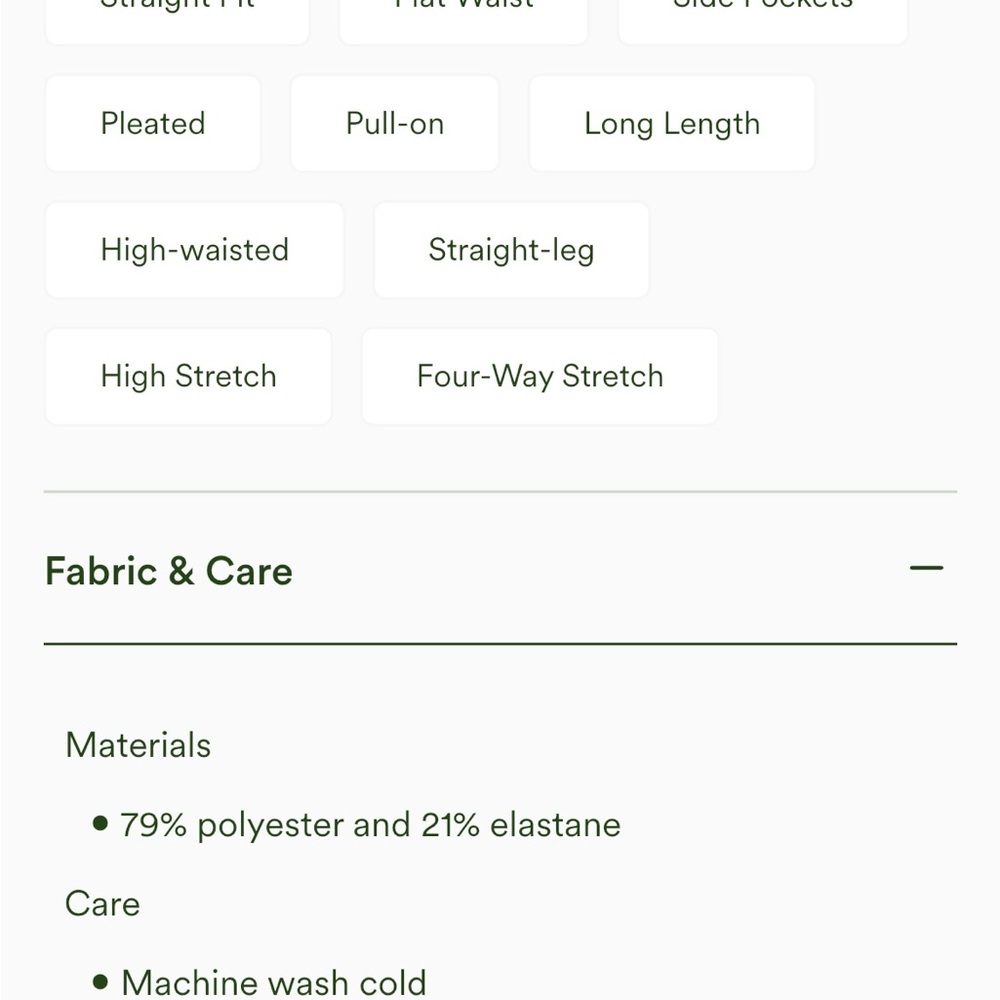Click the divider line below Fabric & Care
The image size is (1000, 1000).
[x=500, y=644]
